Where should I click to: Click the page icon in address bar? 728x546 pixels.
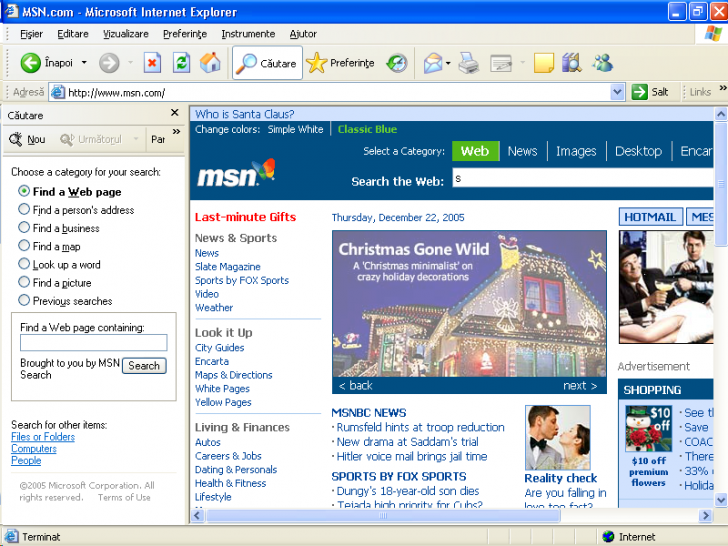coord(58,92)
